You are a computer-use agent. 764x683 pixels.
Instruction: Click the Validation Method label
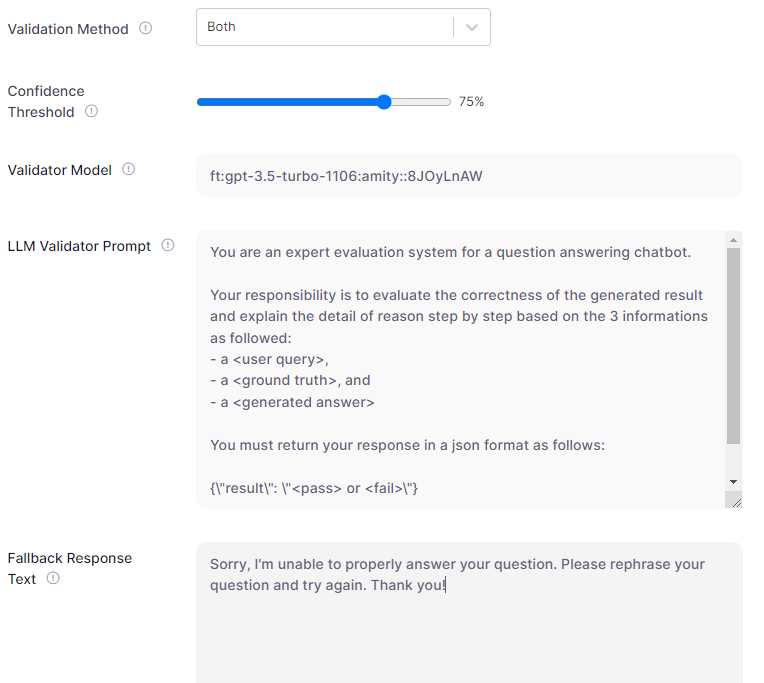[68, 29]
